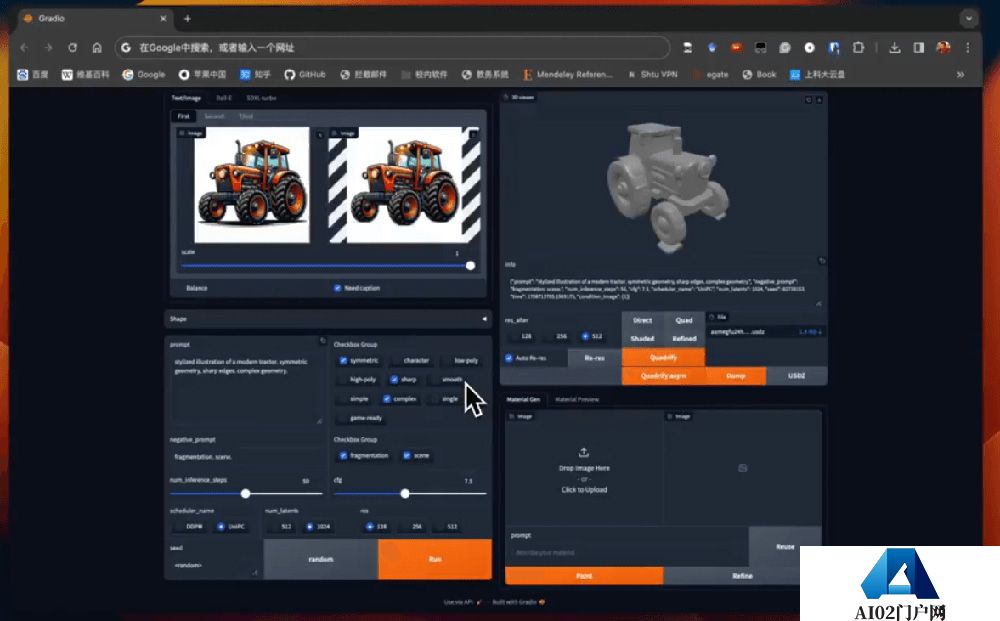Click the Balance button

click(196, 288)
